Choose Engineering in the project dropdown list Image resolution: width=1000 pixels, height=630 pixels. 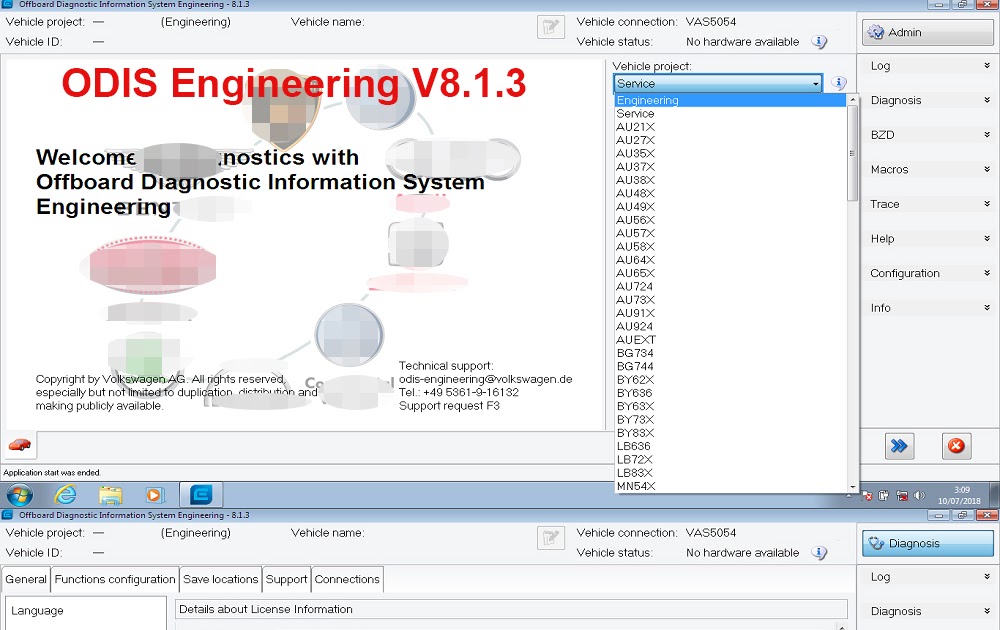[x=730, y=100]
